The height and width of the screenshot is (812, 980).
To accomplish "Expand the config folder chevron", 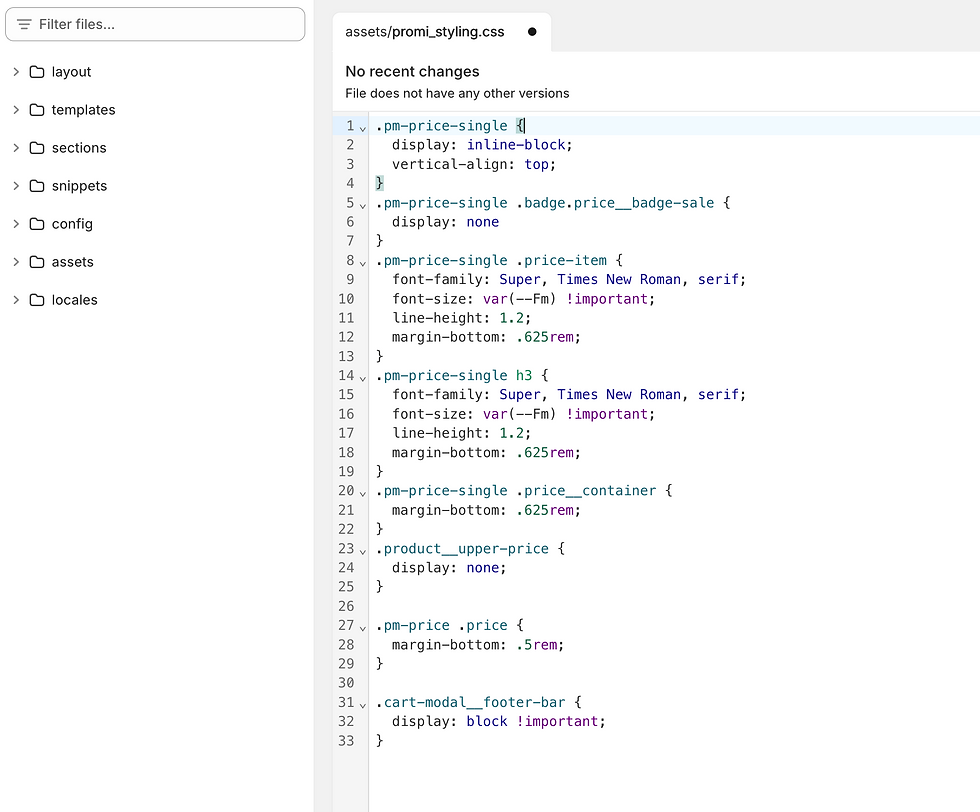I will coord(16,224).
